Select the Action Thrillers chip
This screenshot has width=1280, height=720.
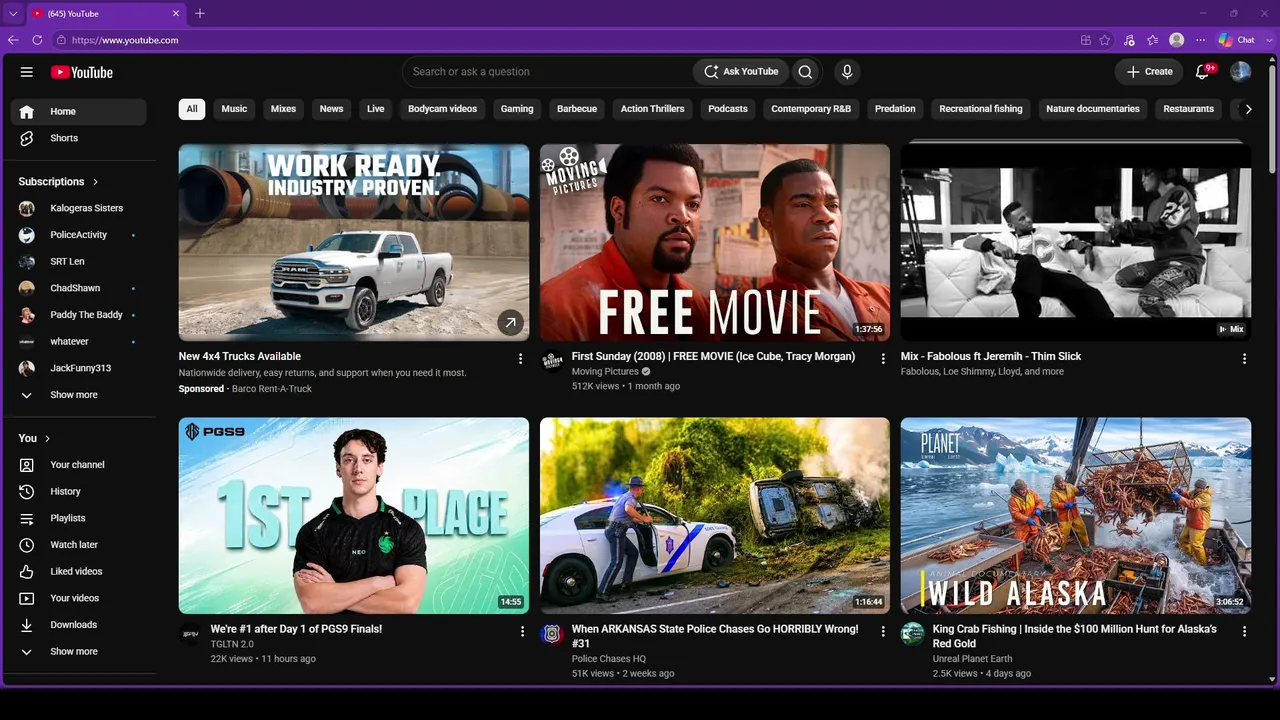click(653, 109)
